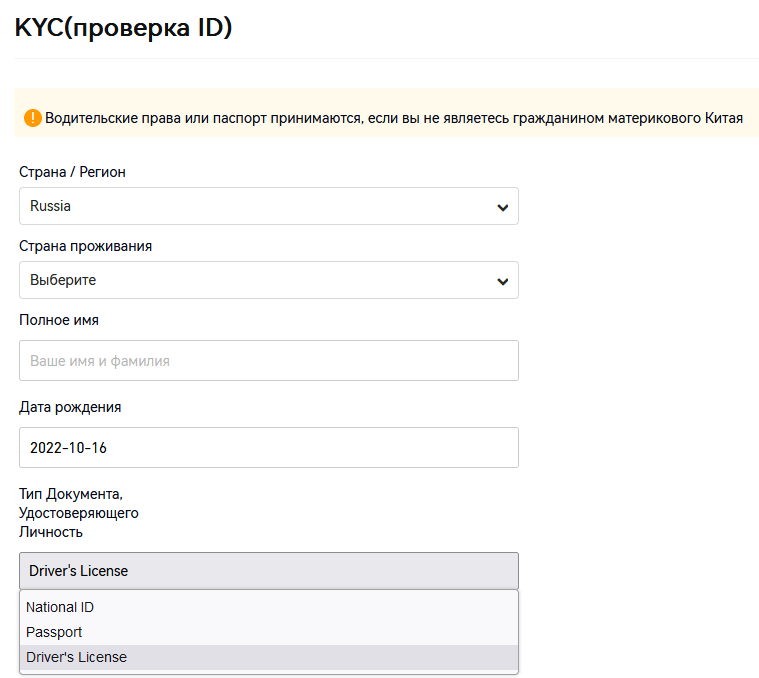
Task: Click the 'Страна / Регион' field label
Action: (72, 172)
